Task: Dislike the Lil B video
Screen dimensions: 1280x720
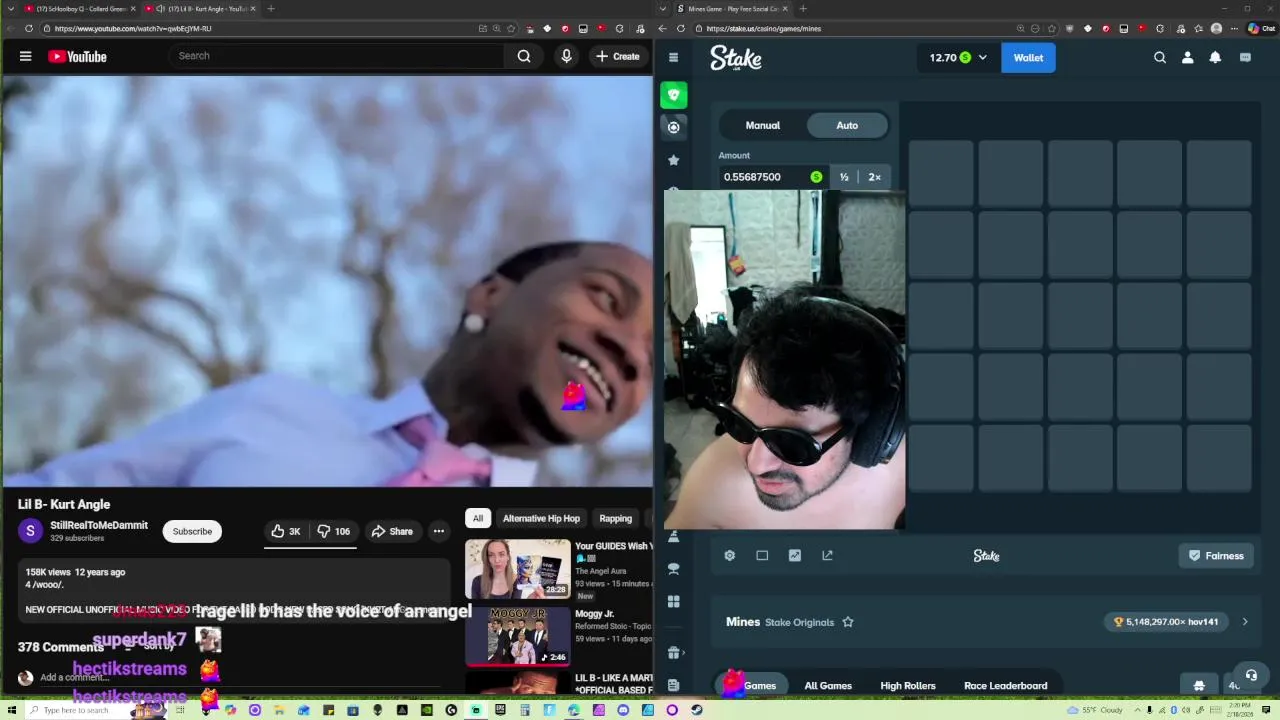Action: click(x=333, y=531)
